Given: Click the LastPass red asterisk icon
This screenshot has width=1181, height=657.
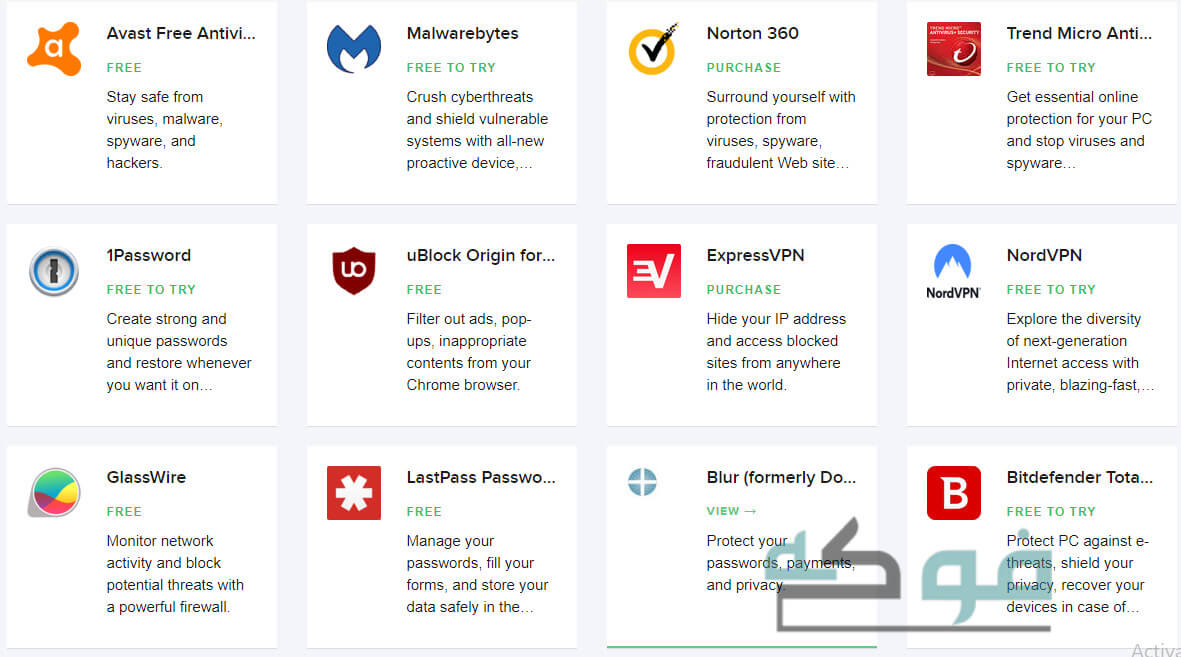Looking at the screenshot, I should pyautogui.click(x=354, y=493).
